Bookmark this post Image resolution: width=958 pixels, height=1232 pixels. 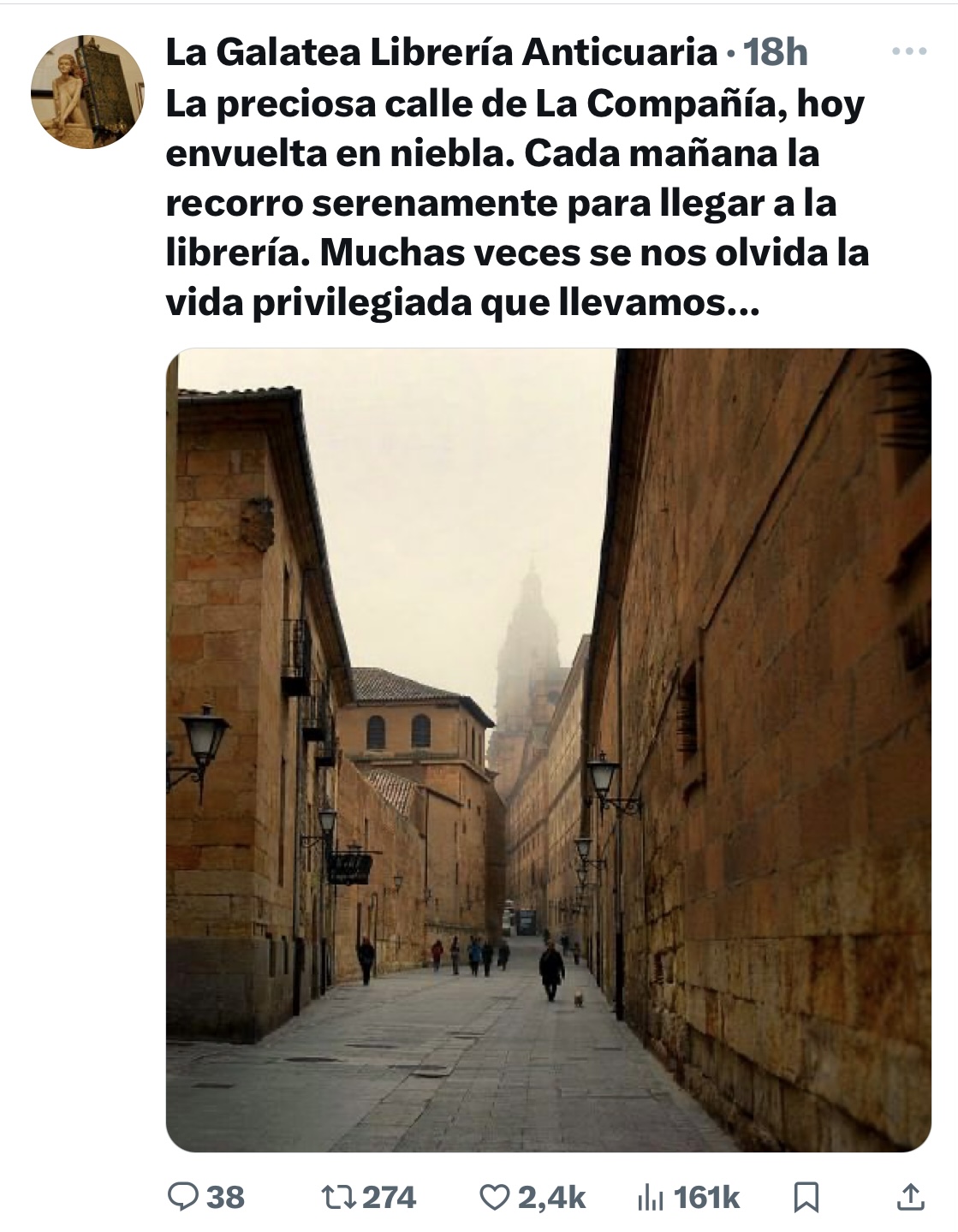pyautogui.click(x=807, y=1197)
